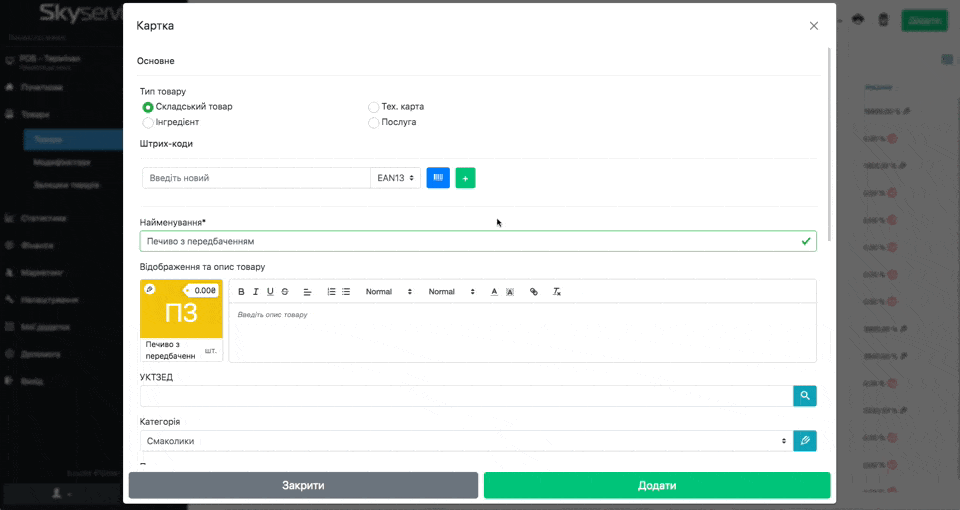Toggle bold formatting in description editor
This screenshot has height=510, width=960.
241,292
